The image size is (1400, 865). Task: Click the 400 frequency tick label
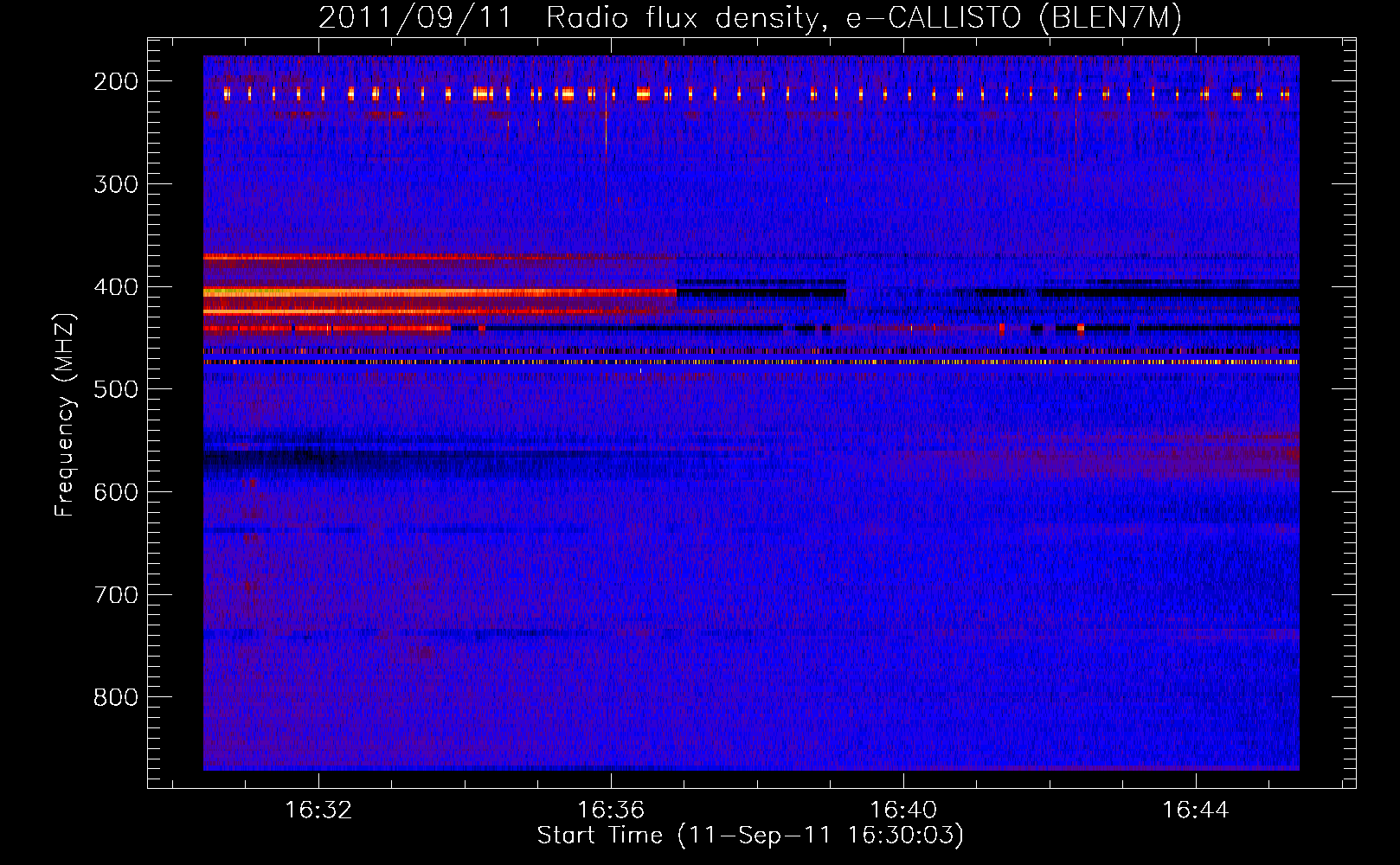[115, 287]
